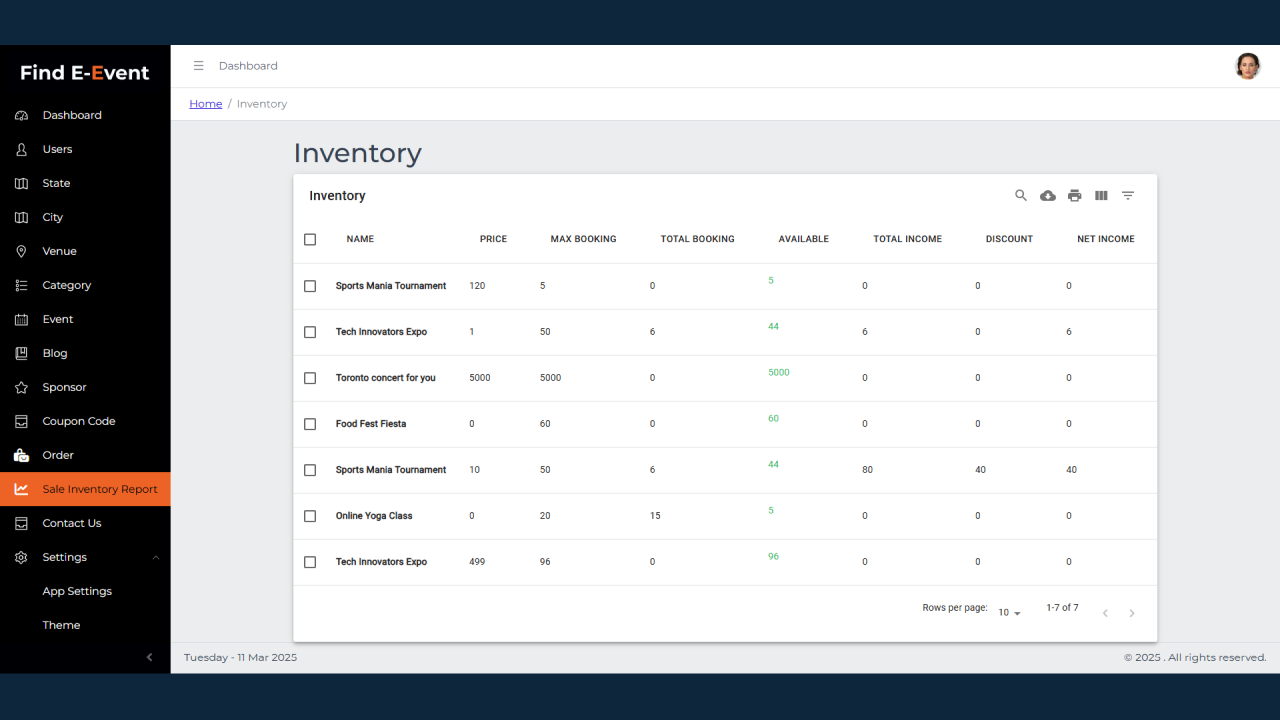Open the Rows per page dropdown
1280x720 pixels.
[1010, 613]
